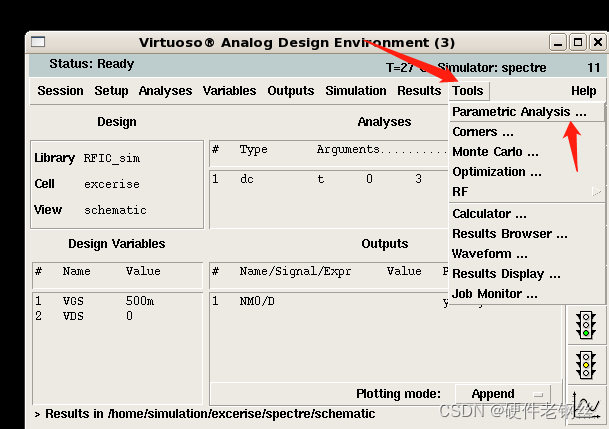This screenshot has width=609, height=429.
Task: Select the VDS design variable row
Action: pos(117,316)
